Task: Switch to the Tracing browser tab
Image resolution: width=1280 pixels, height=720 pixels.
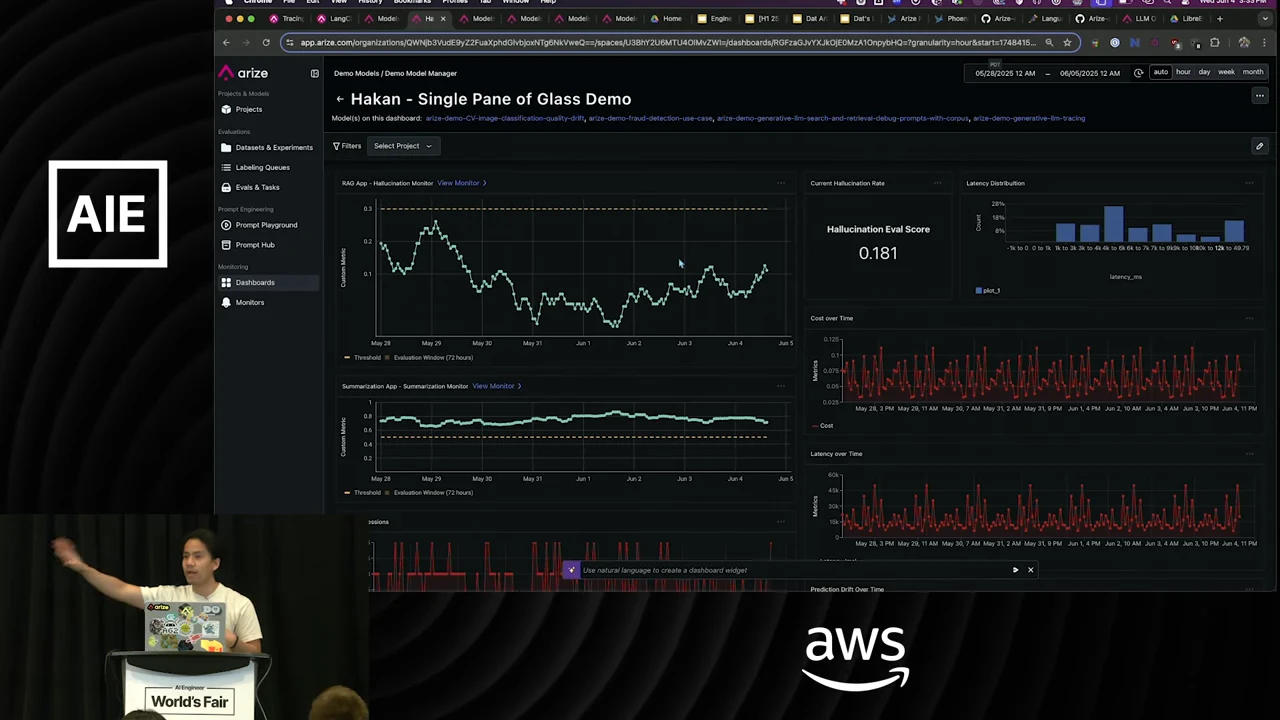Action: (287, 18)
